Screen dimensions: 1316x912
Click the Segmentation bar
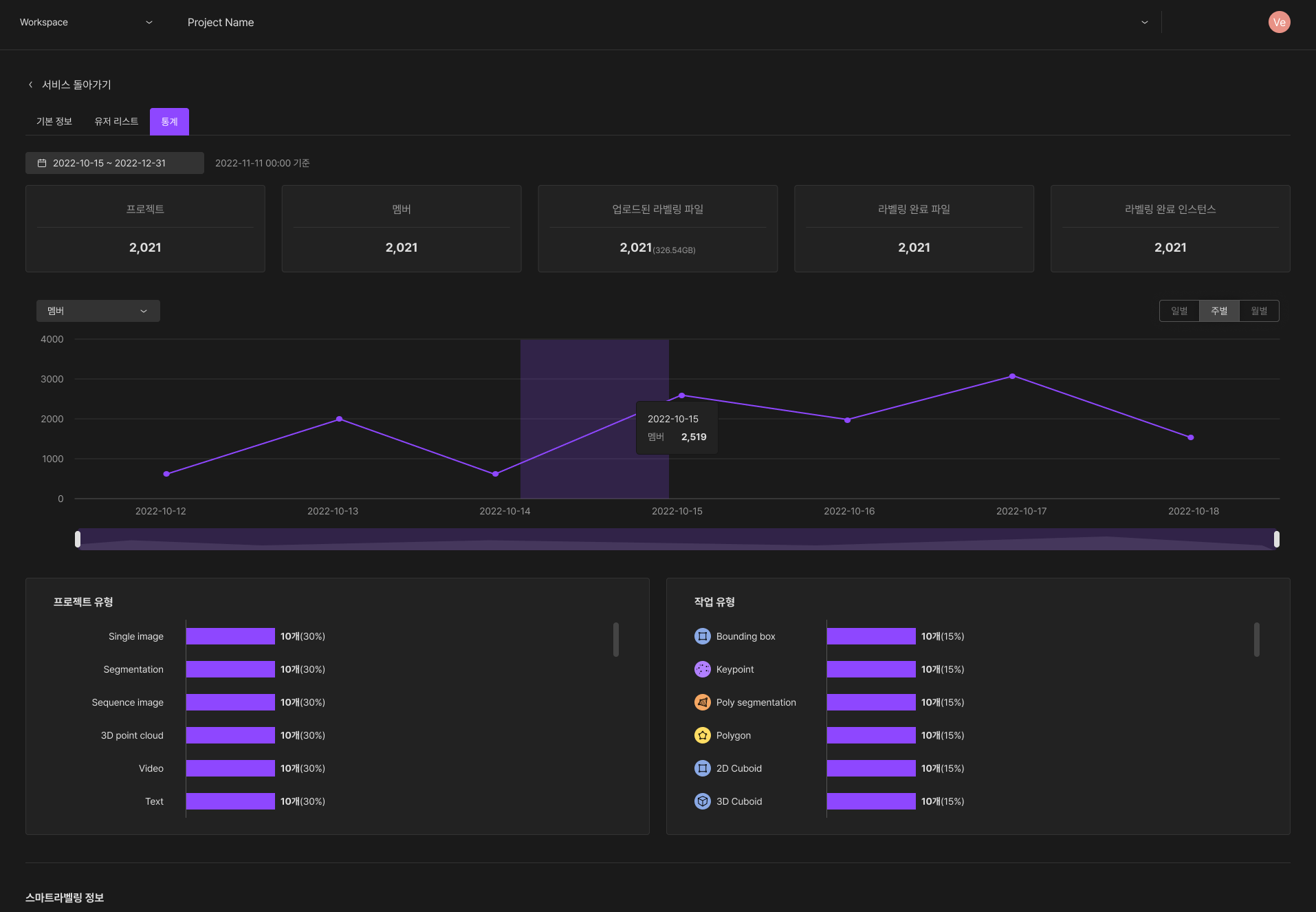[x=230, y=669]
